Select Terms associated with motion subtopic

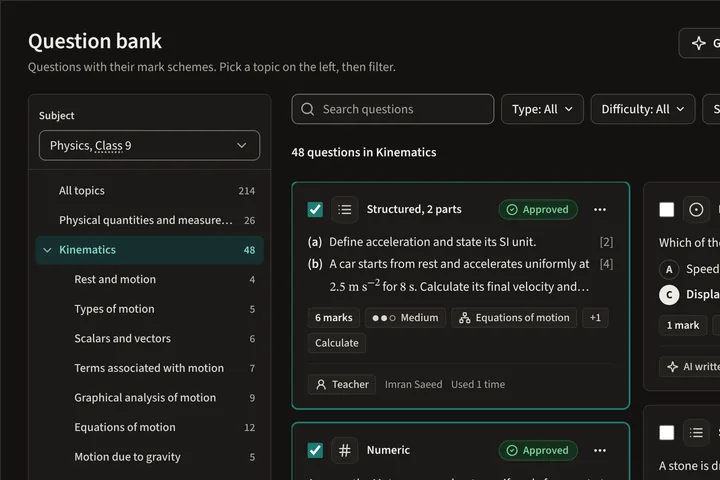150,368
